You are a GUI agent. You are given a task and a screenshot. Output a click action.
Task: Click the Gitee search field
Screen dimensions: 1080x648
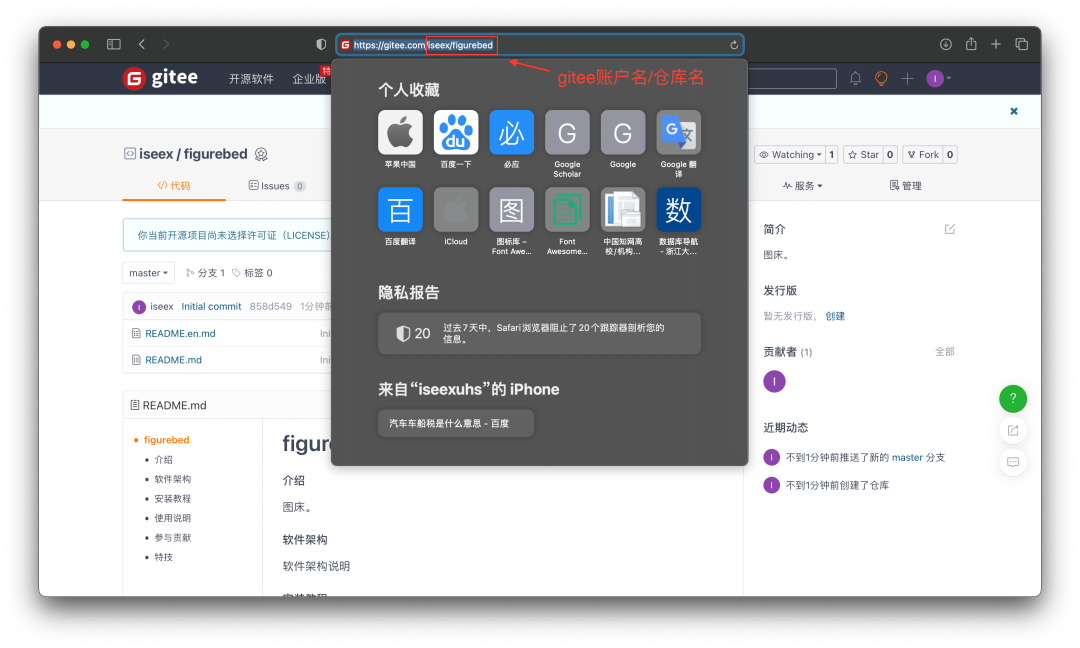pos(792,79)
